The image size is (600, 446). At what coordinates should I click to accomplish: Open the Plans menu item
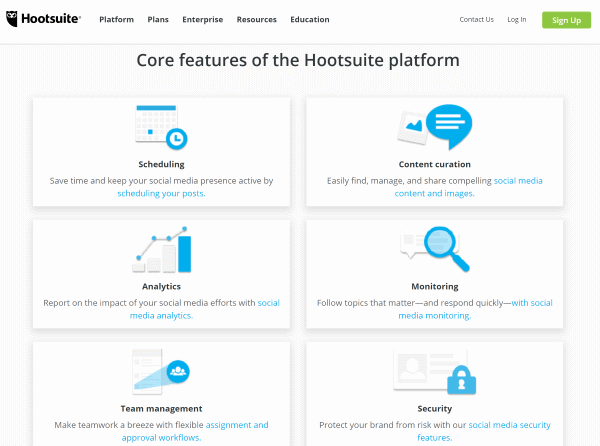(158, 20)
